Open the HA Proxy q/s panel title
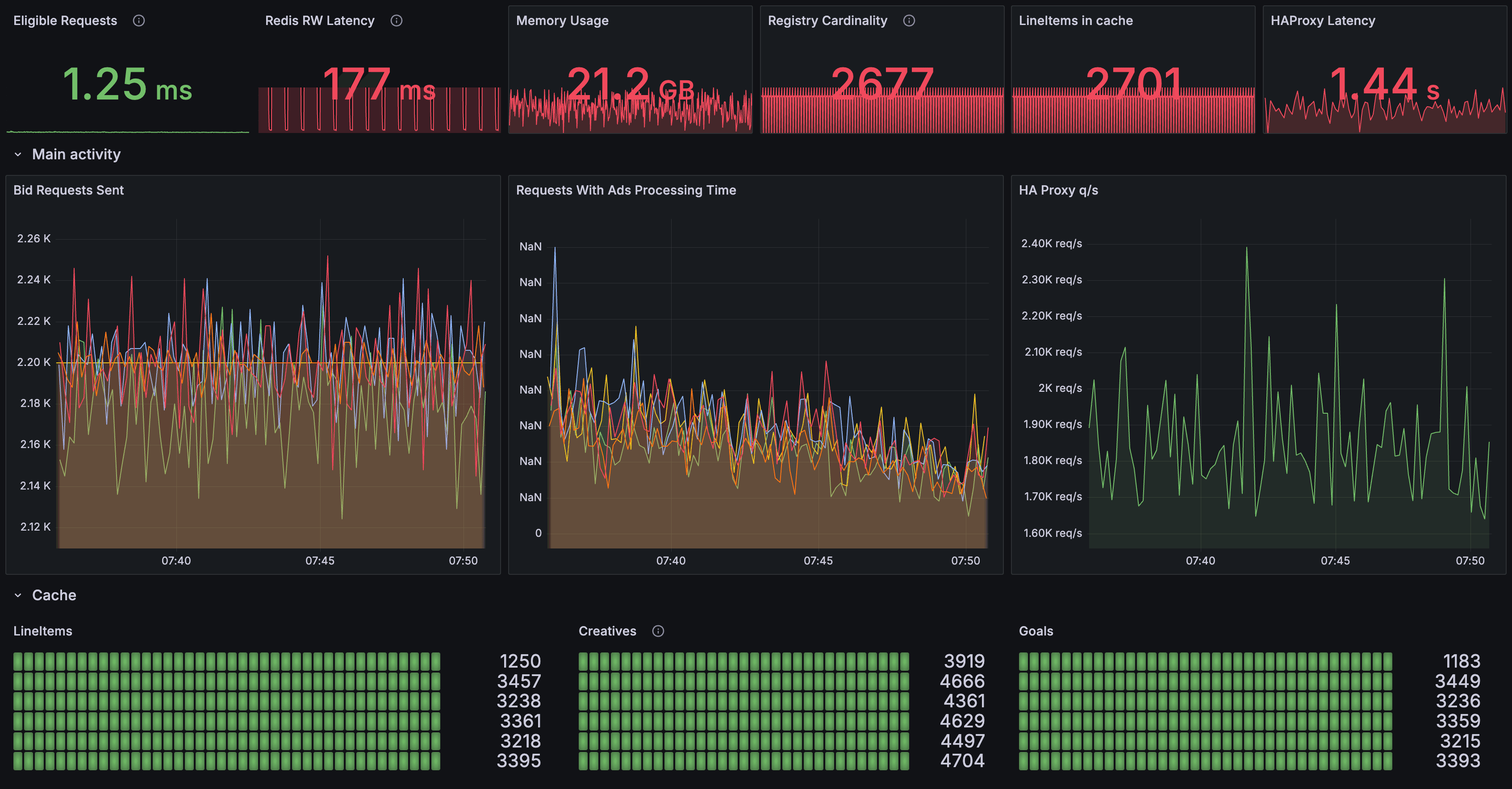 [1058, 190]
